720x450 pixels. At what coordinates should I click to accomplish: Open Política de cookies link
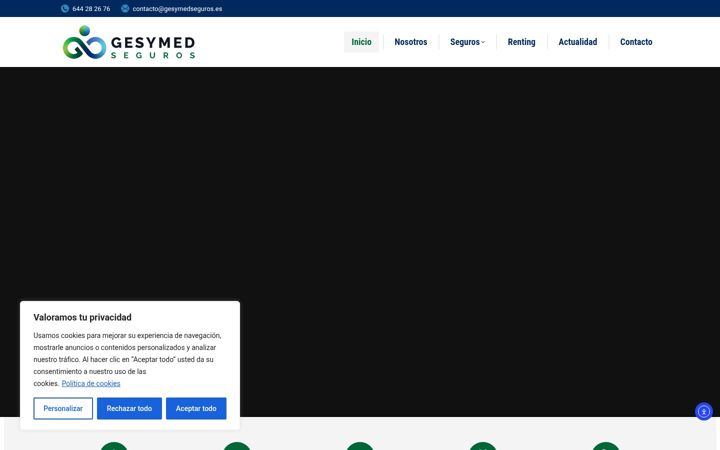91,383
